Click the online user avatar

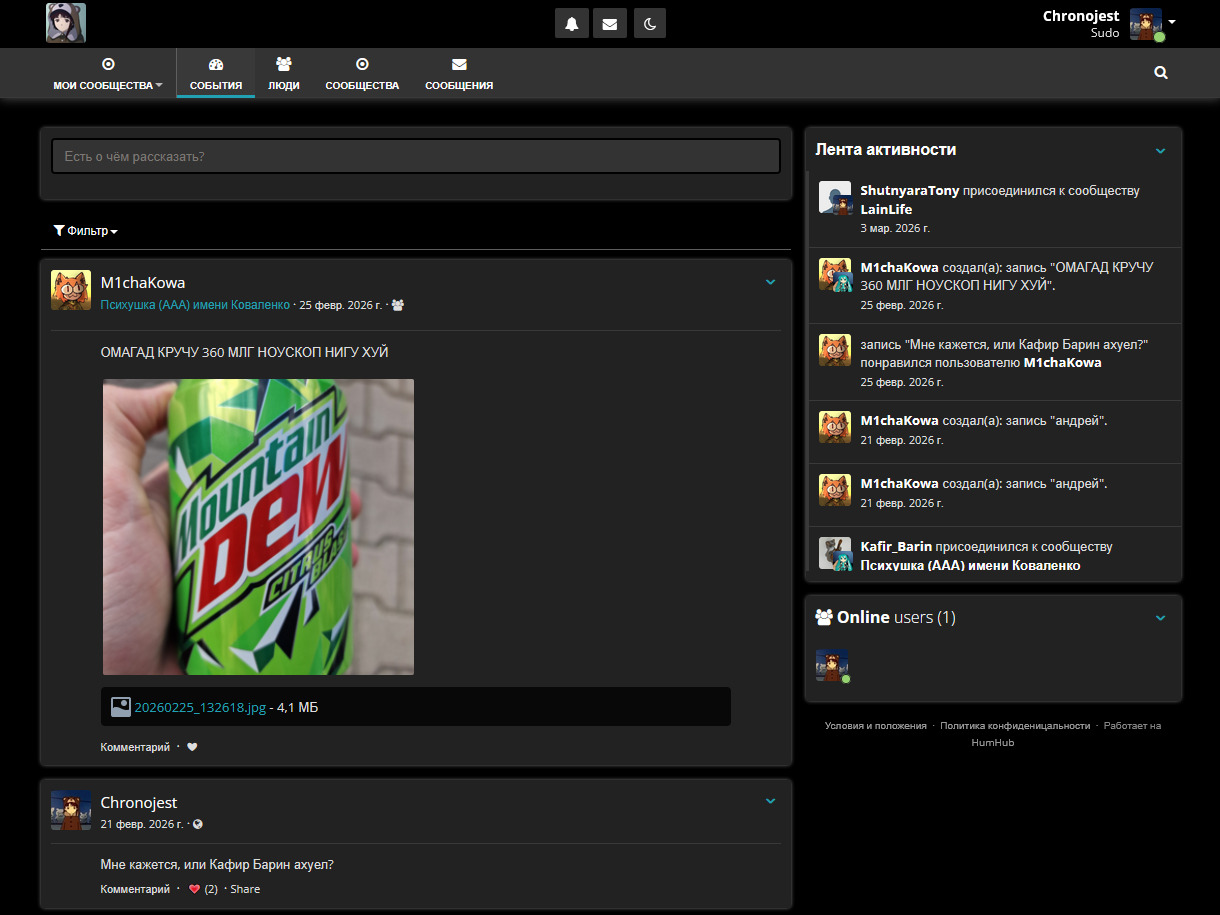pyautogui.click(x=832, y=666)
